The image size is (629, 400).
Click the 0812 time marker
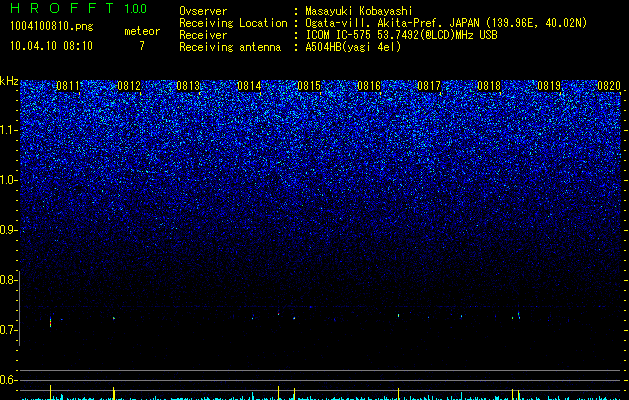click(x=129, y=86)
